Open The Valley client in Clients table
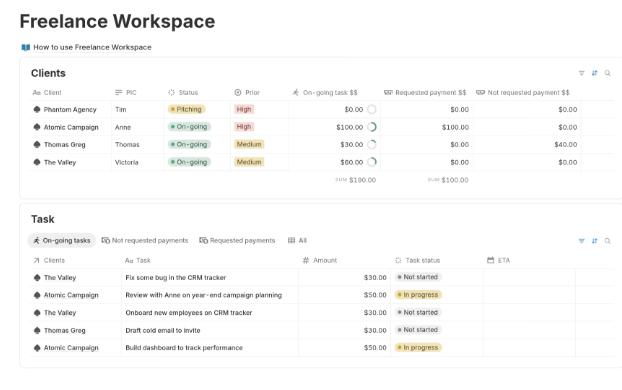Screen dimensions: 622x390 tap(60, 162)
